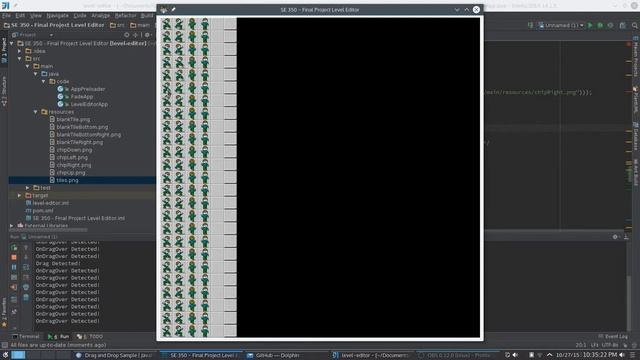The width and height of the screenshot is (640, 360).
Task: Click the Debug bug icon in IntelliJ toolbar
Action: click(x=600, y=25)
